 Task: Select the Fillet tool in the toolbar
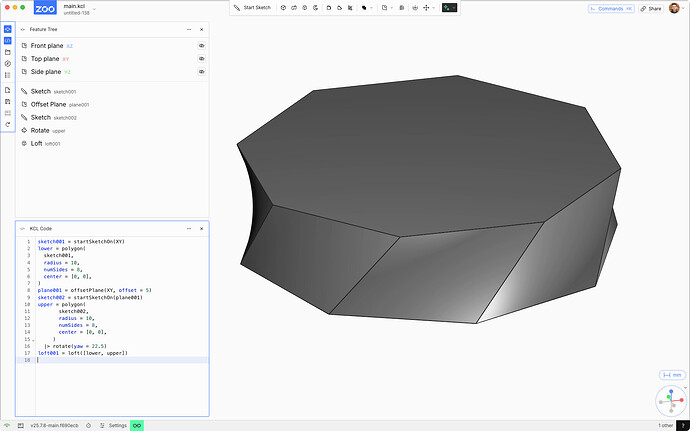(328, 8)
